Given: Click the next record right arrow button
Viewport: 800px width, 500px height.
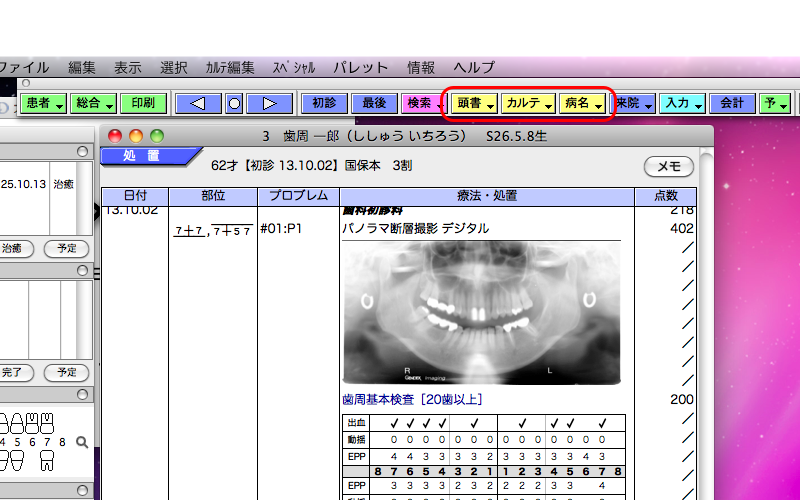Looking at the screenshot, I should [x=269, y=103].
